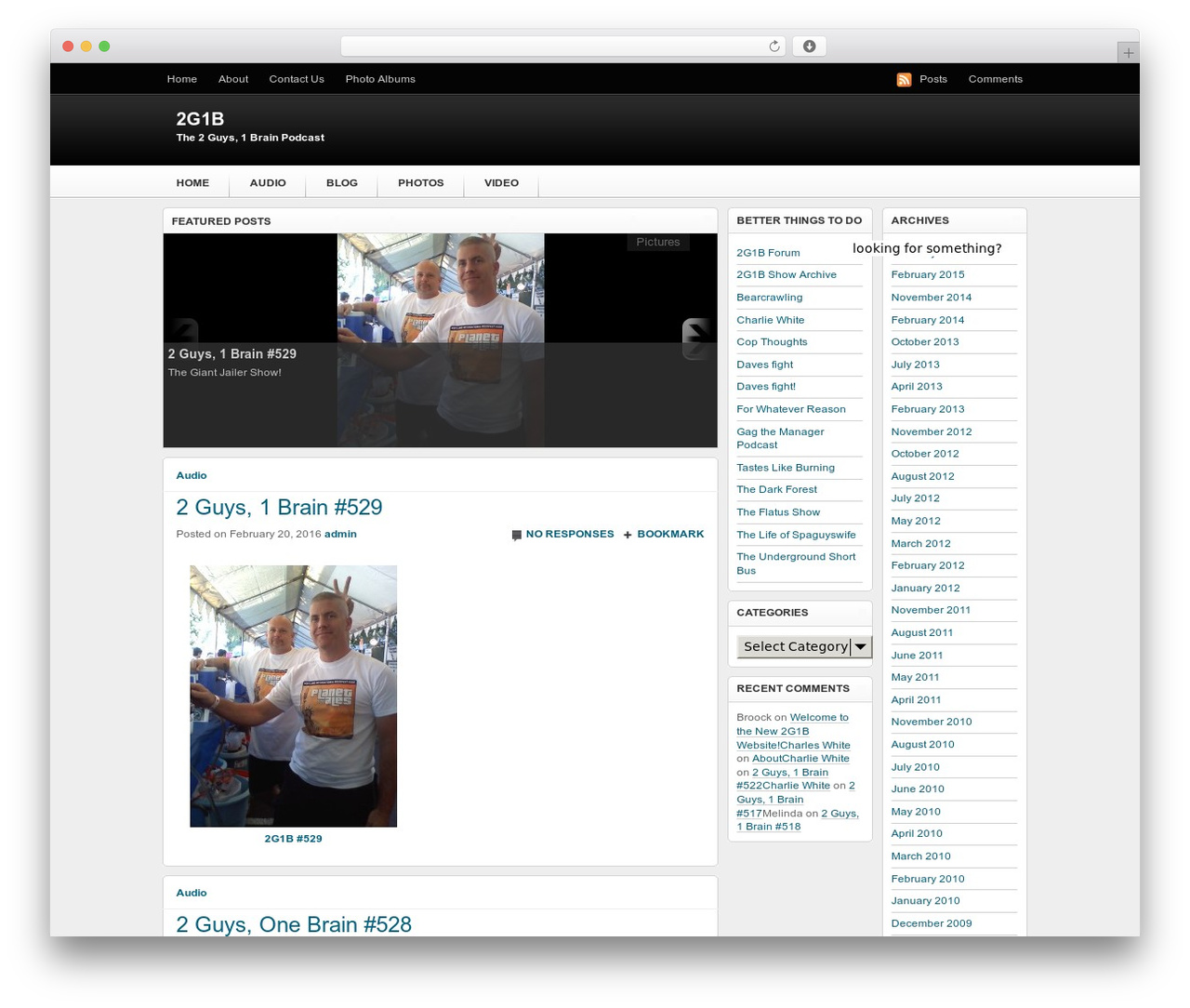Open the November 2010 archive

pyautogui.click(x=932, y=722)
